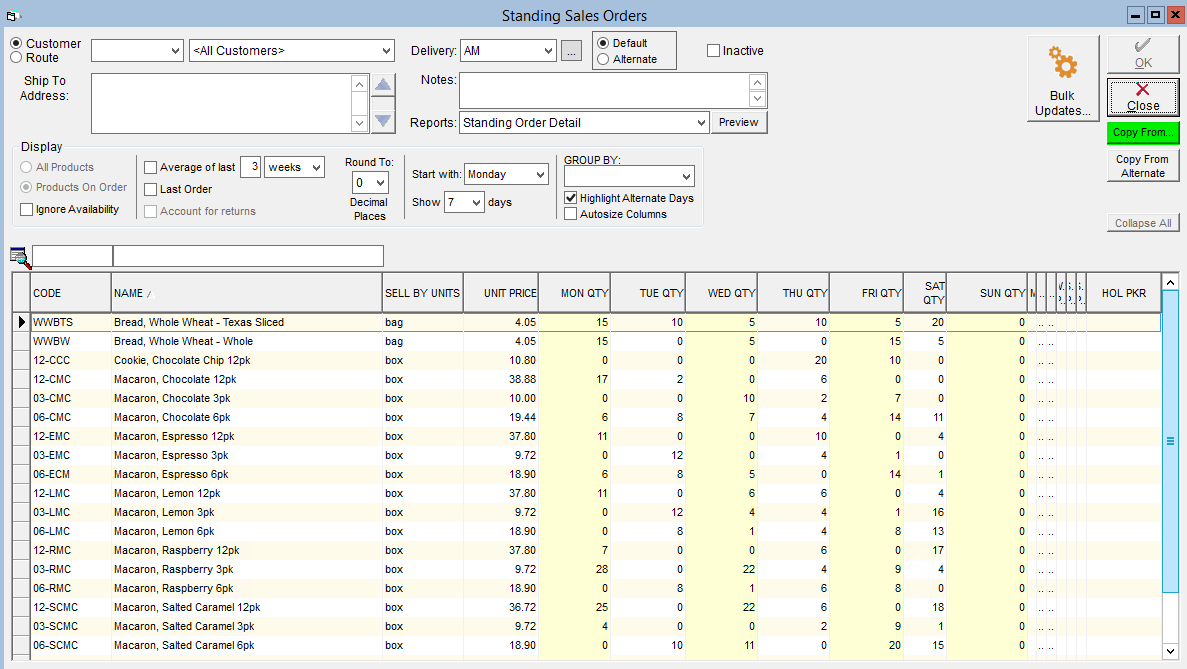The image size is (1187, 669).
Task: Click 'Macaron, Lemon 12pk' name cell
Action: (247, 493)
